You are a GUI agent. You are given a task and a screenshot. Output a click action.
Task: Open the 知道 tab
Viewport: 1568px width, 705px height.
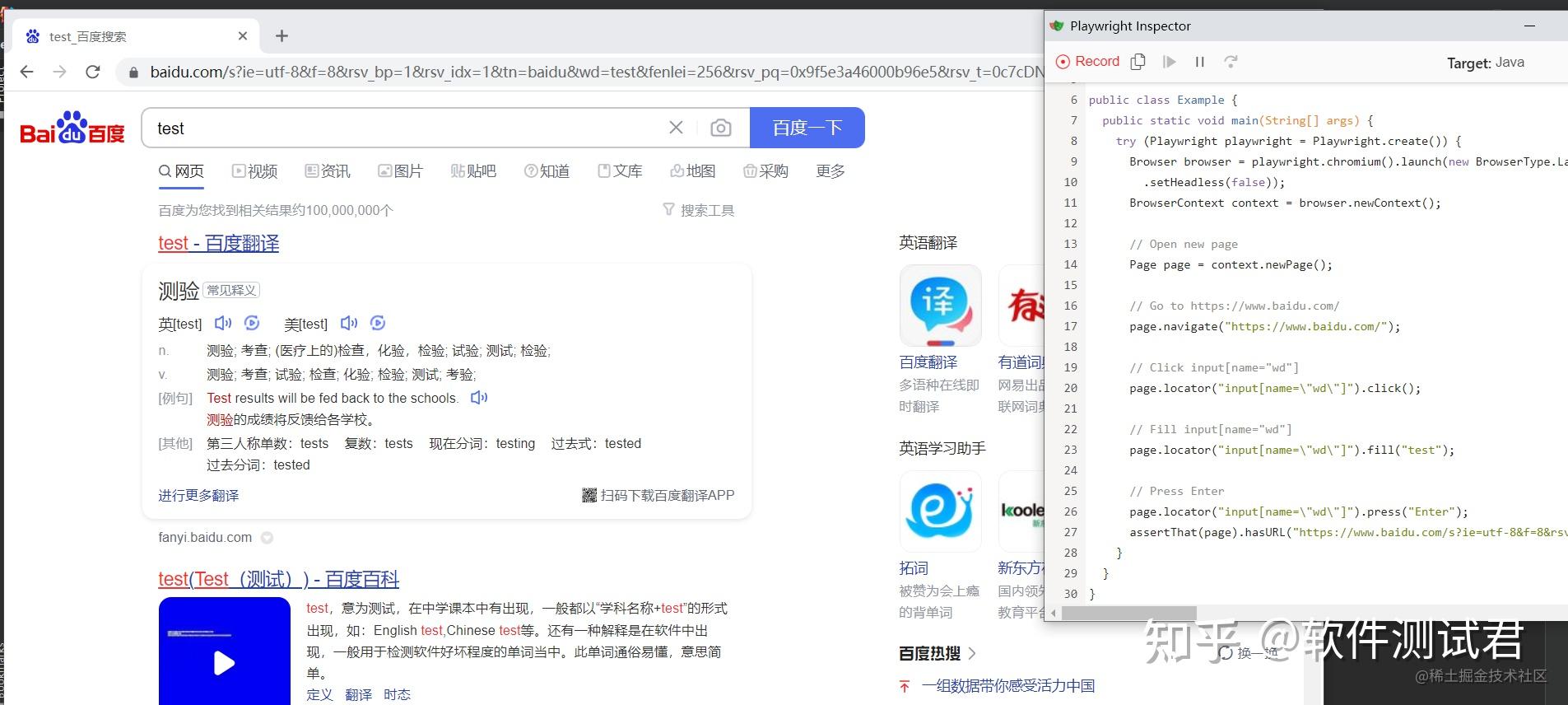(x=547, y=171)
